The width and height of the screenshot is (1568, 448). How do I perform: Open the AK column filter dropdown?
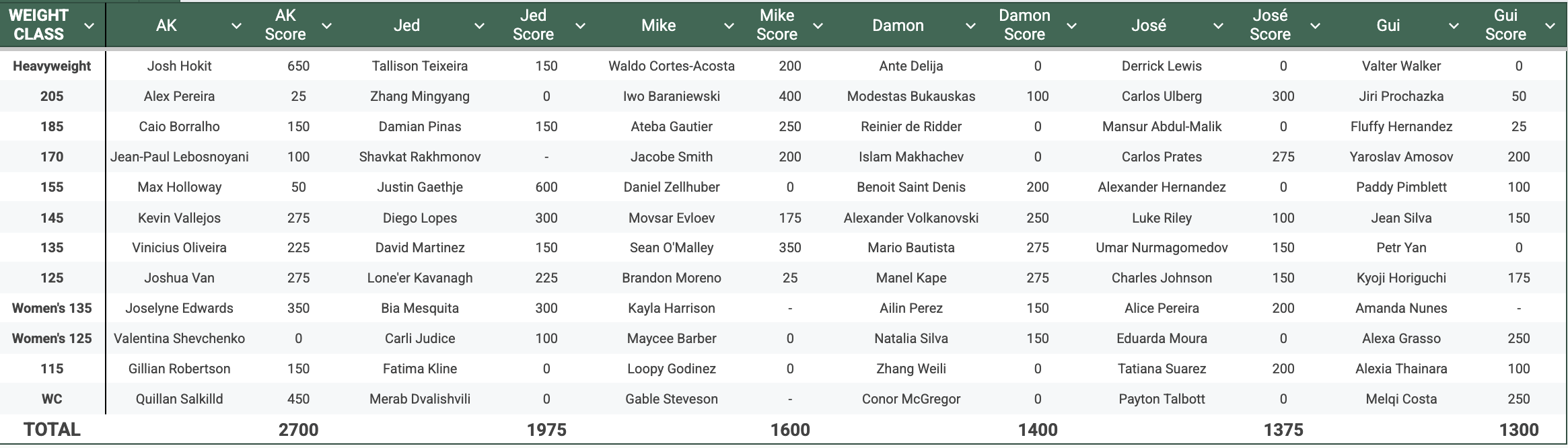pyautogui.click(x=236, y=26)
